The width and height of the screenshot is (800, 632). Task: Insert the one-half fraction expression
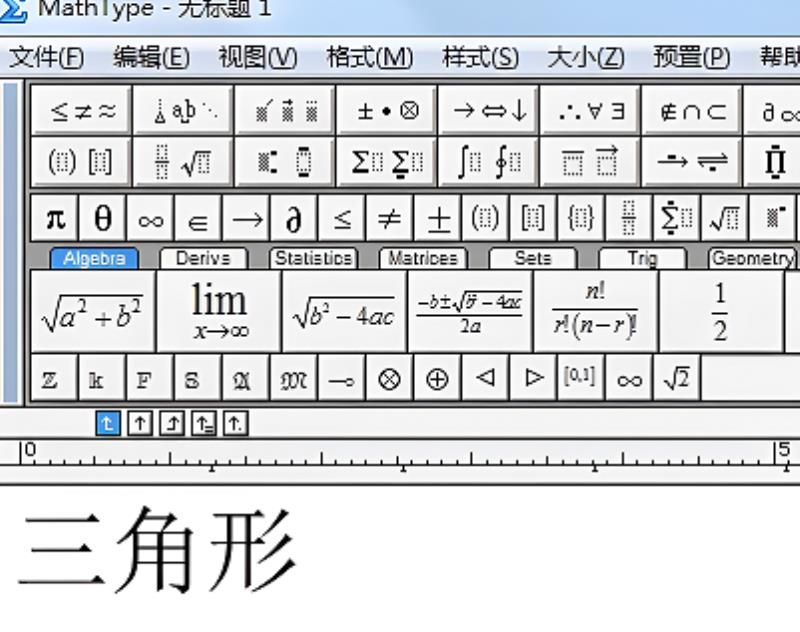point(721,312)
